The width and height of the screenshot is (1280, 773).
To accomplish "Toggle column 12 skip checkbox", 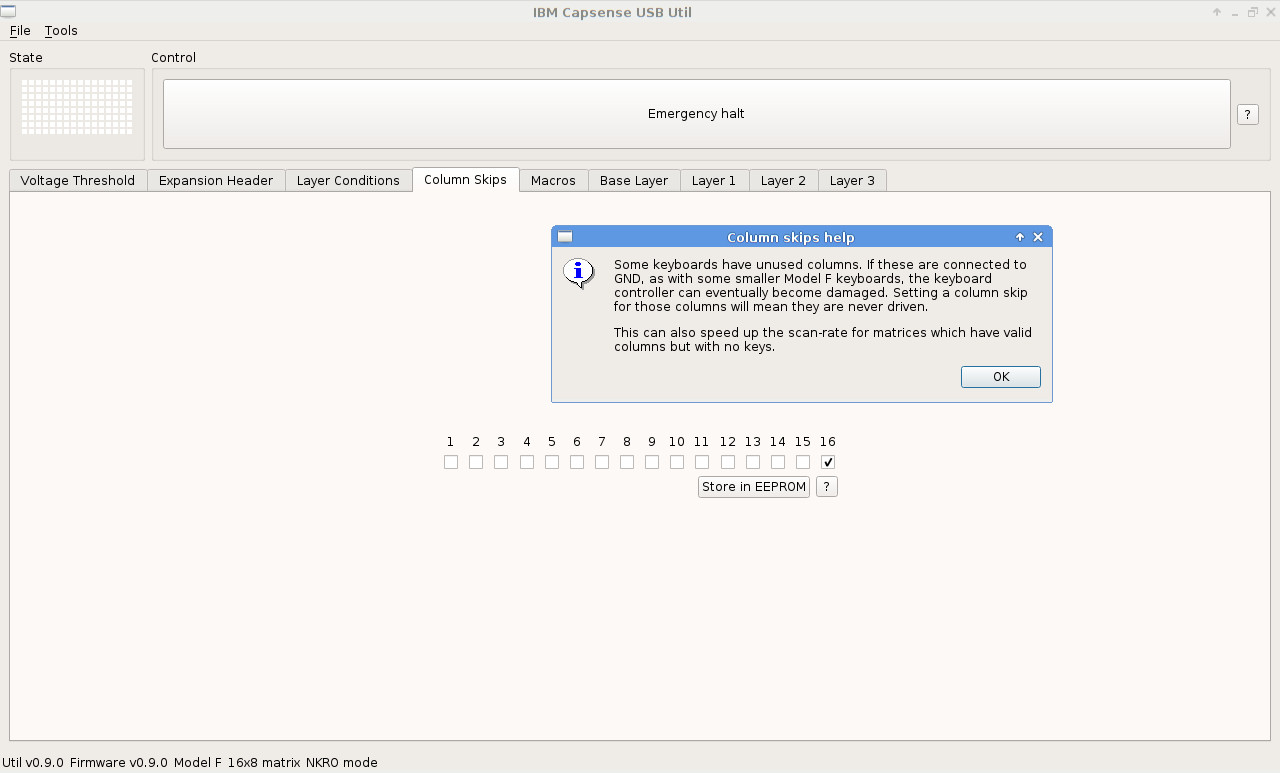I will [728, 462].
